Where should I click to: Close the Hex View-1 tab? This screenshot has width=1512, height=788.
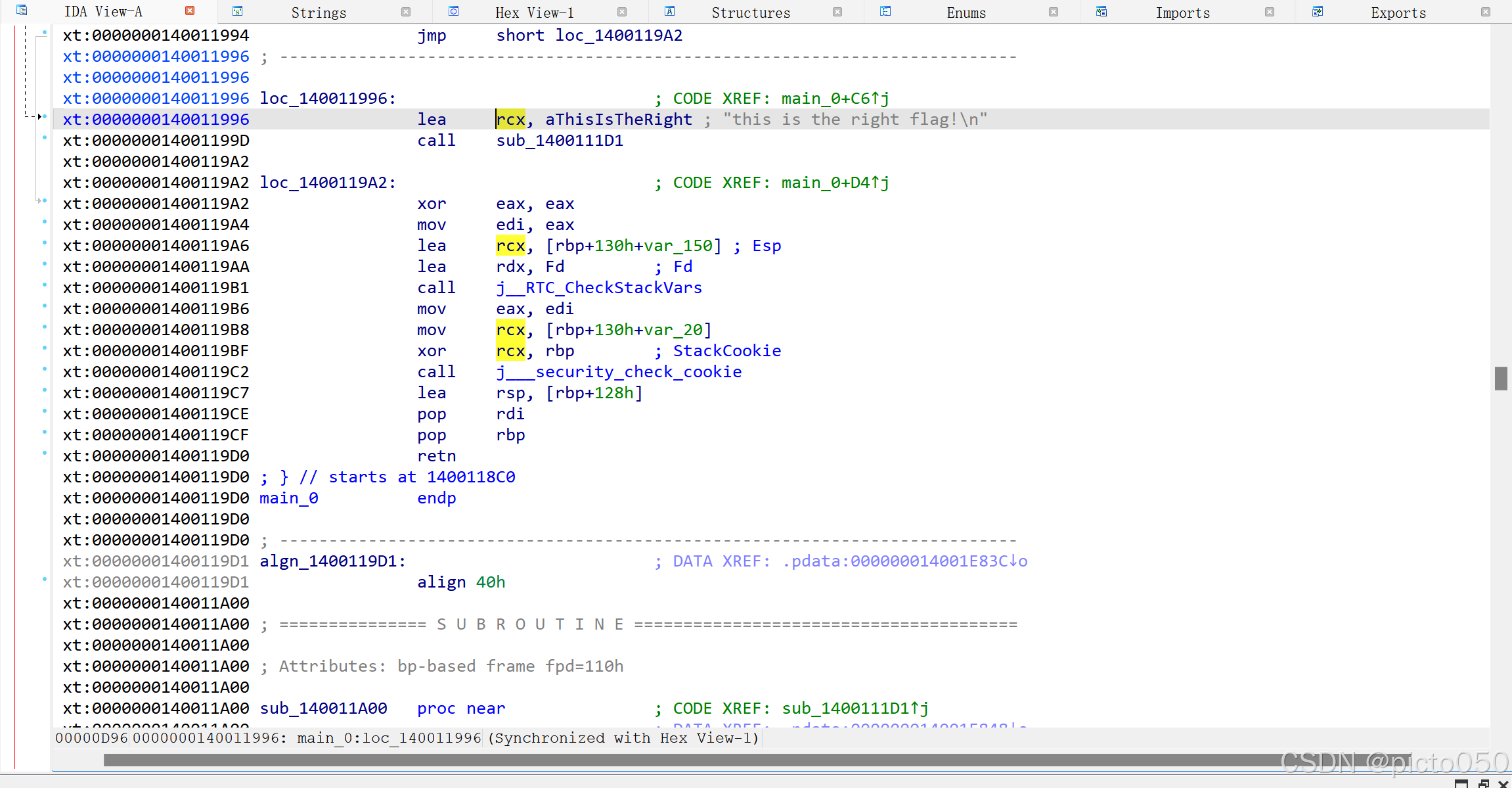(x=622, y=12)
